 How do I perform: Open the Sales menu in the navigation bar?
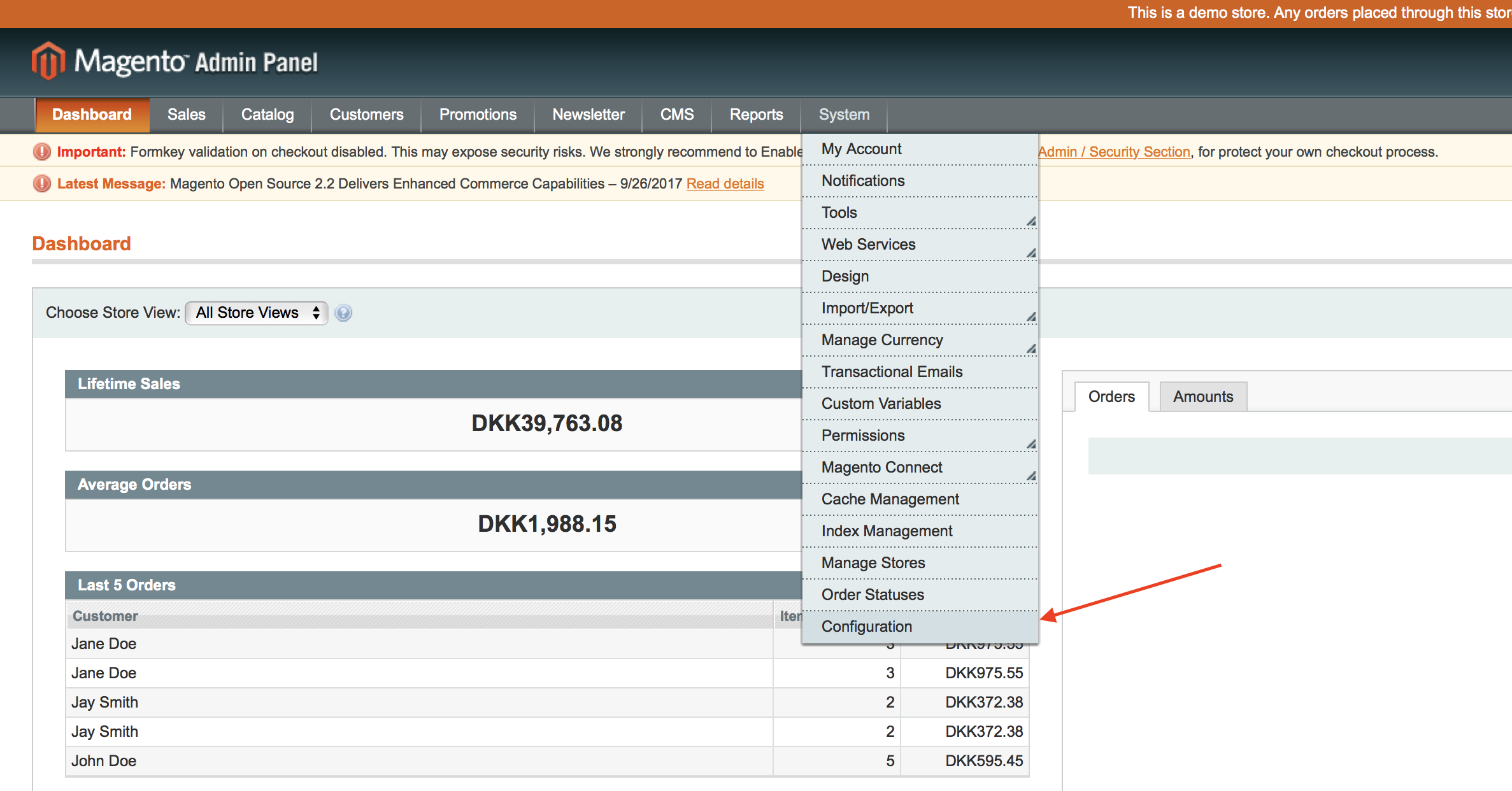pyautogui.click(x=186, y=115)
